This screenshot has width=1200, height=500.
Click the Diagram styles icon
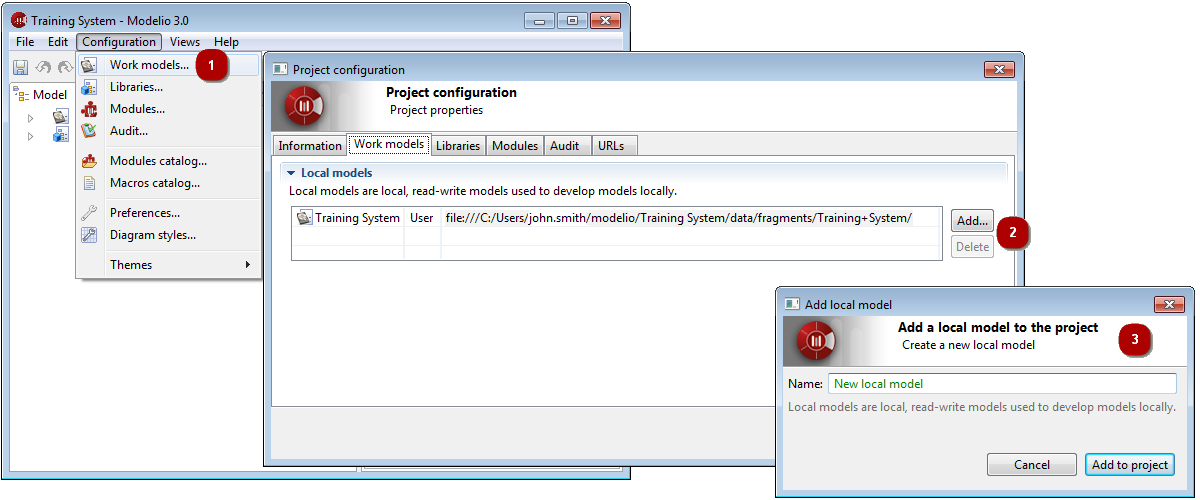coord(89,235)
